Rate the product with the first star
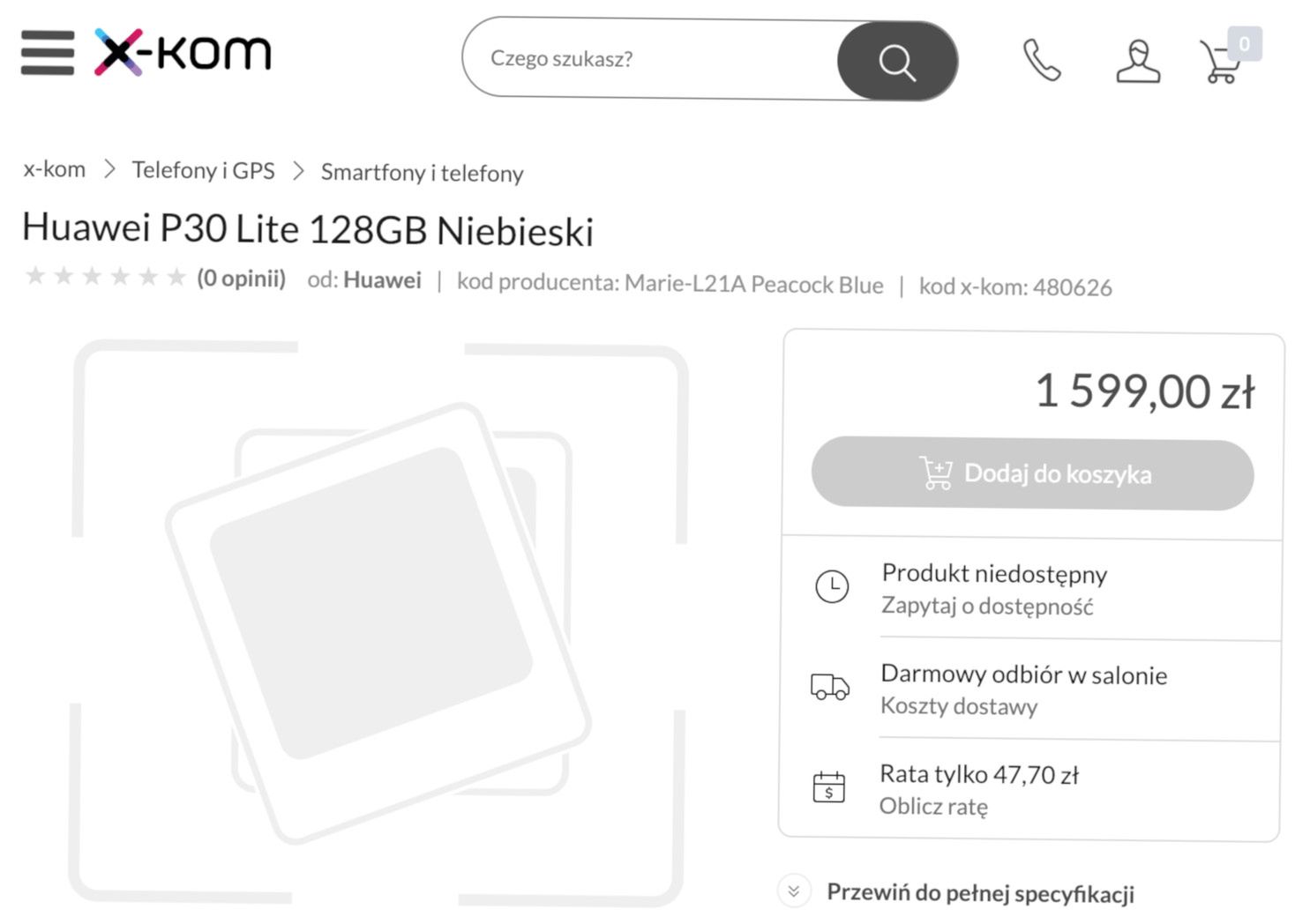The height and width of the screenshot is (924, 1295). pos(35,277)
